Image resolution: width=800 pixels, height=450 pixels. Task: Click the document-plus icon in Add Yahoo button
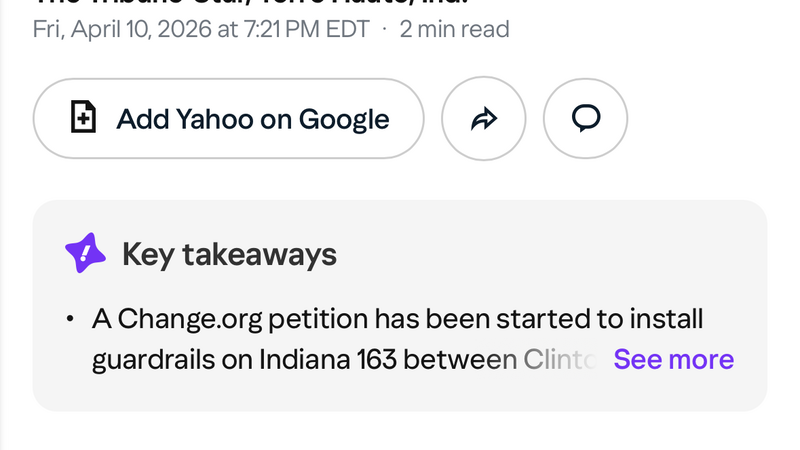83,119
